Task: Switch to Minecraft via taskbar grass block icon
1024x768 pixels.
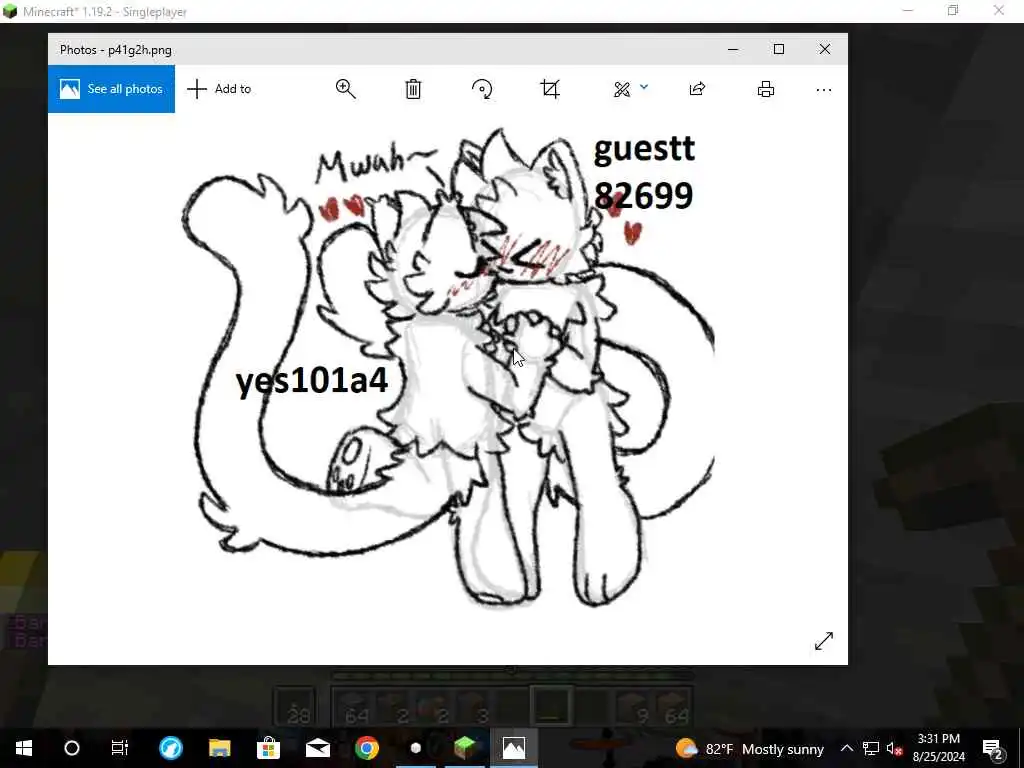Action: point(465,748)
